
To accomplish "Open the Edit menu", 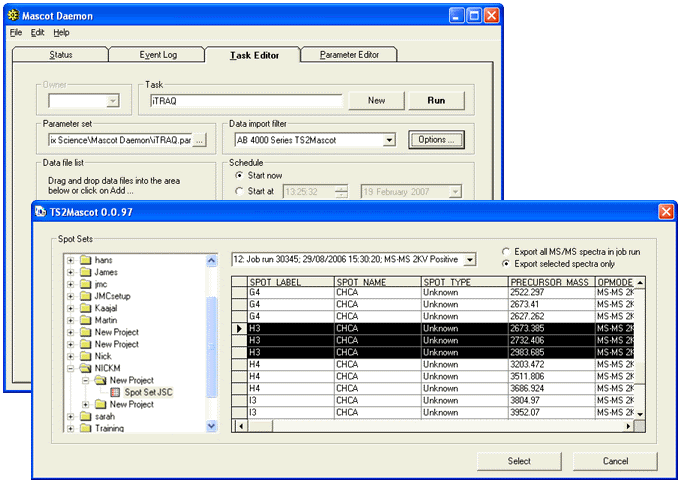I will pyautogui.click(x=37, y=32).
